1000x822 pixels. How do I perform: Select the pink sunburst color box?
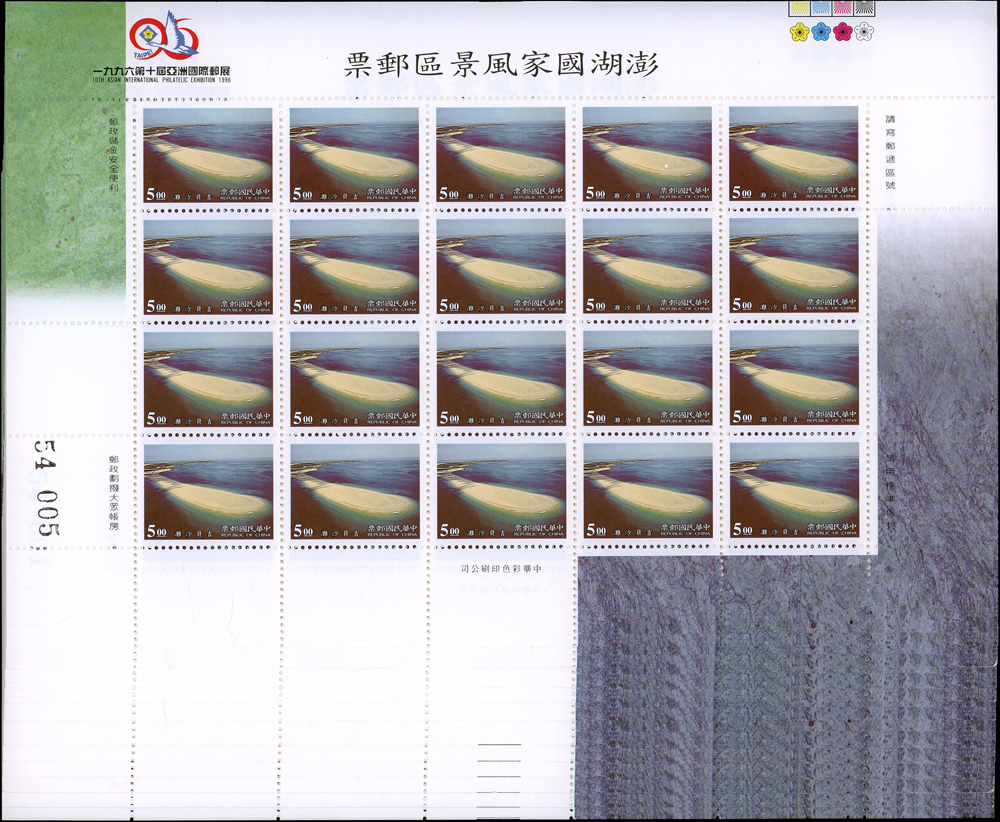(x=842, y=8)
